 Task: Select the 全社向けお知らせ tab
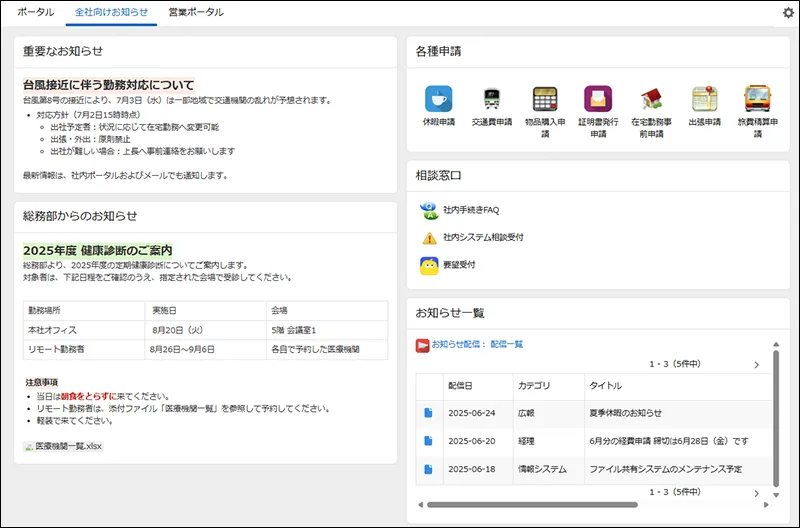click(111, 13)
